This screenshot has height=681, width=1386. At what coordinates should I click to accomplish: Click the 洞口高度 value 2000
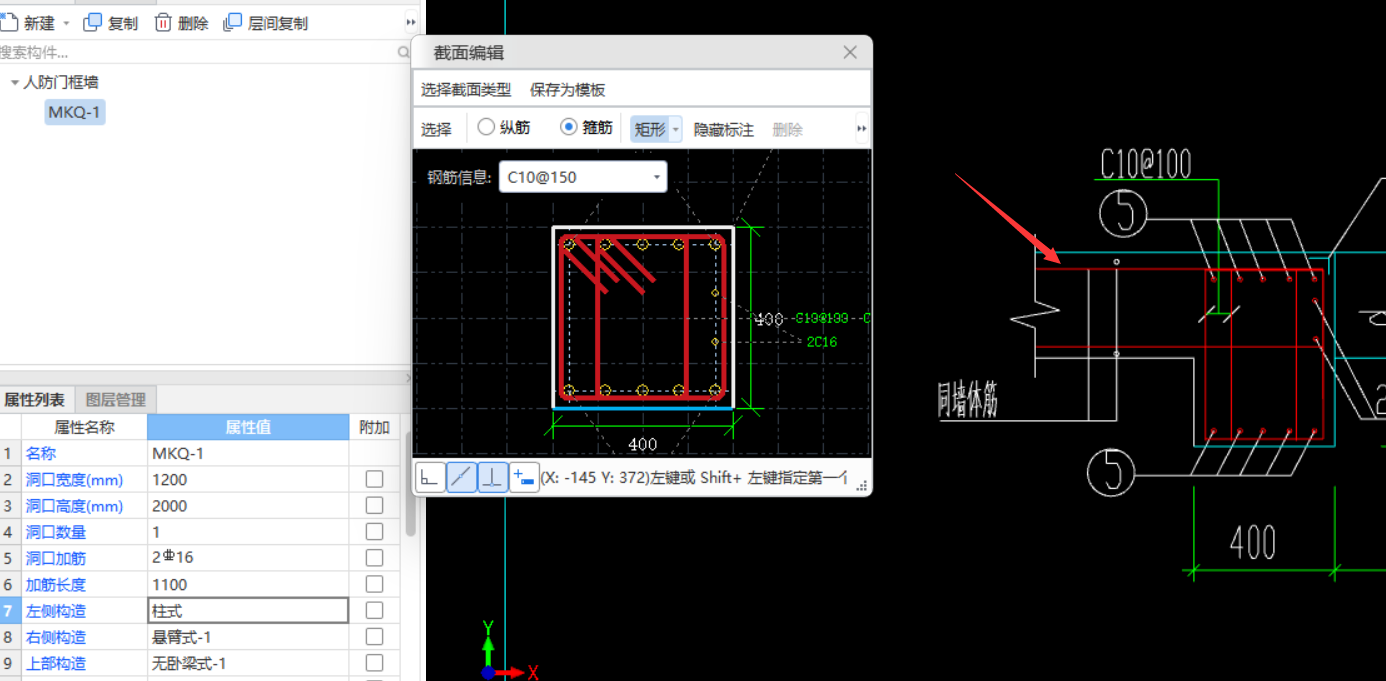(248, 505)
